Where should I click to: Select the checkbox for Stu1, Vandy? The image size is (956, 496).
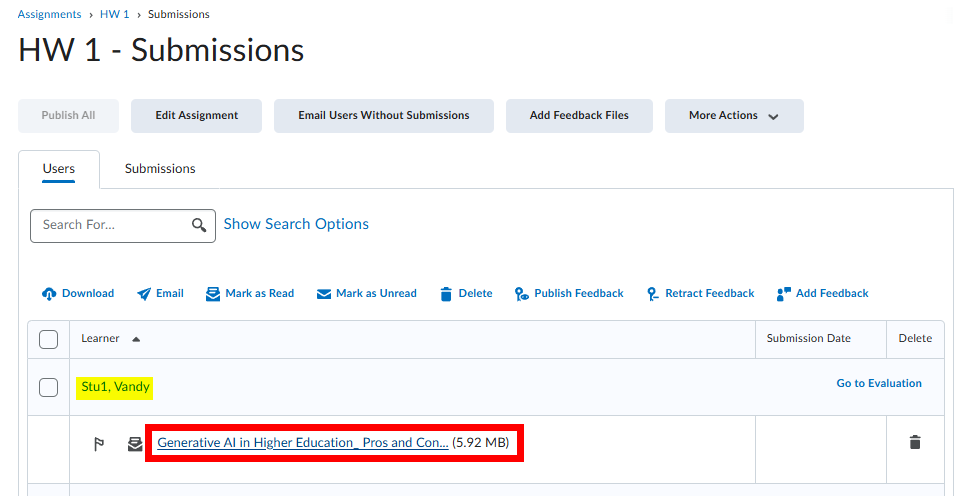click(x=48, y=387)
